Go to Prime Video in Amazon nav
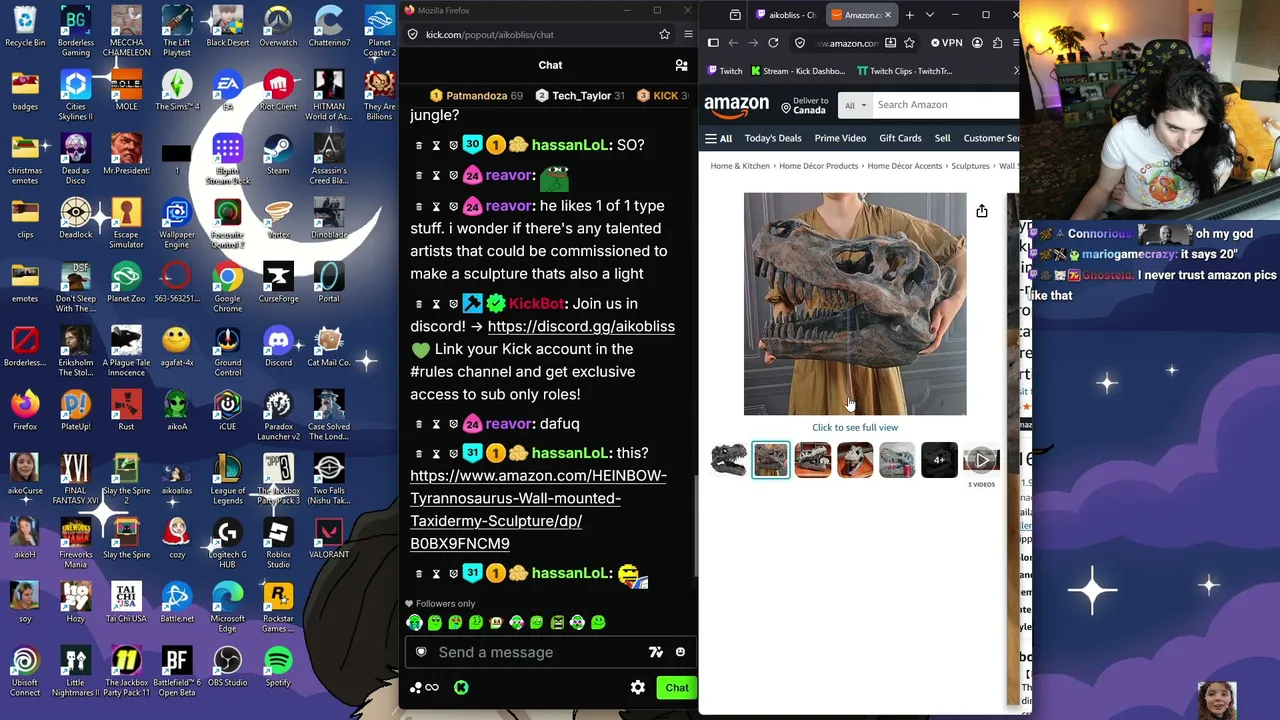This screenshot has width=1280, height=720. click(840, 138)
